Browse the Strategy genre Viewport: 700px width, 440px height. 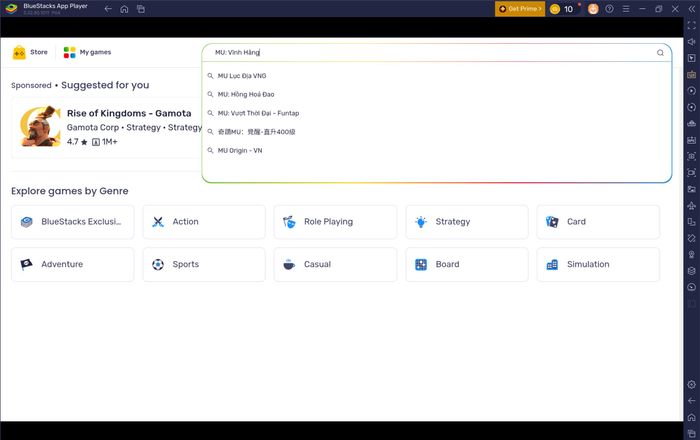[x=467, y=222]
